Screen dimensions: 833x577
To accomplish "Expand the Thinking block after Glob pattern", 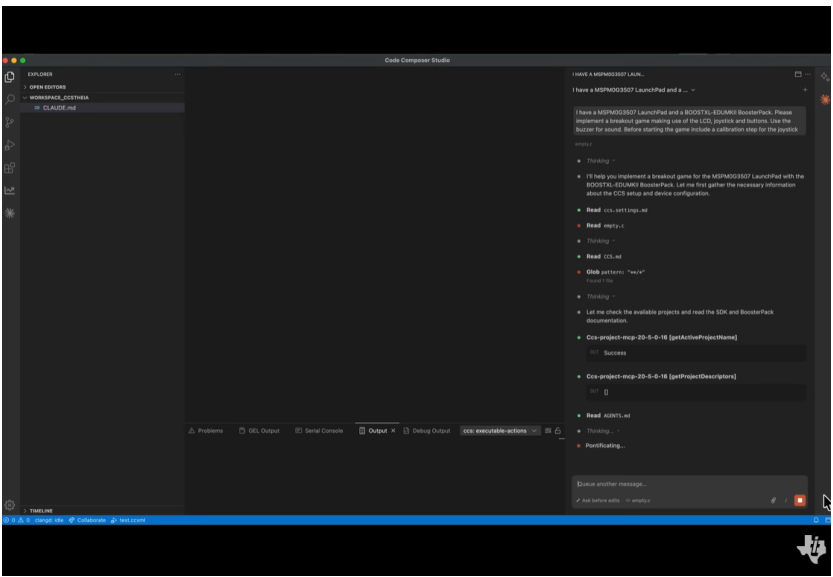I will pos(601,296).
